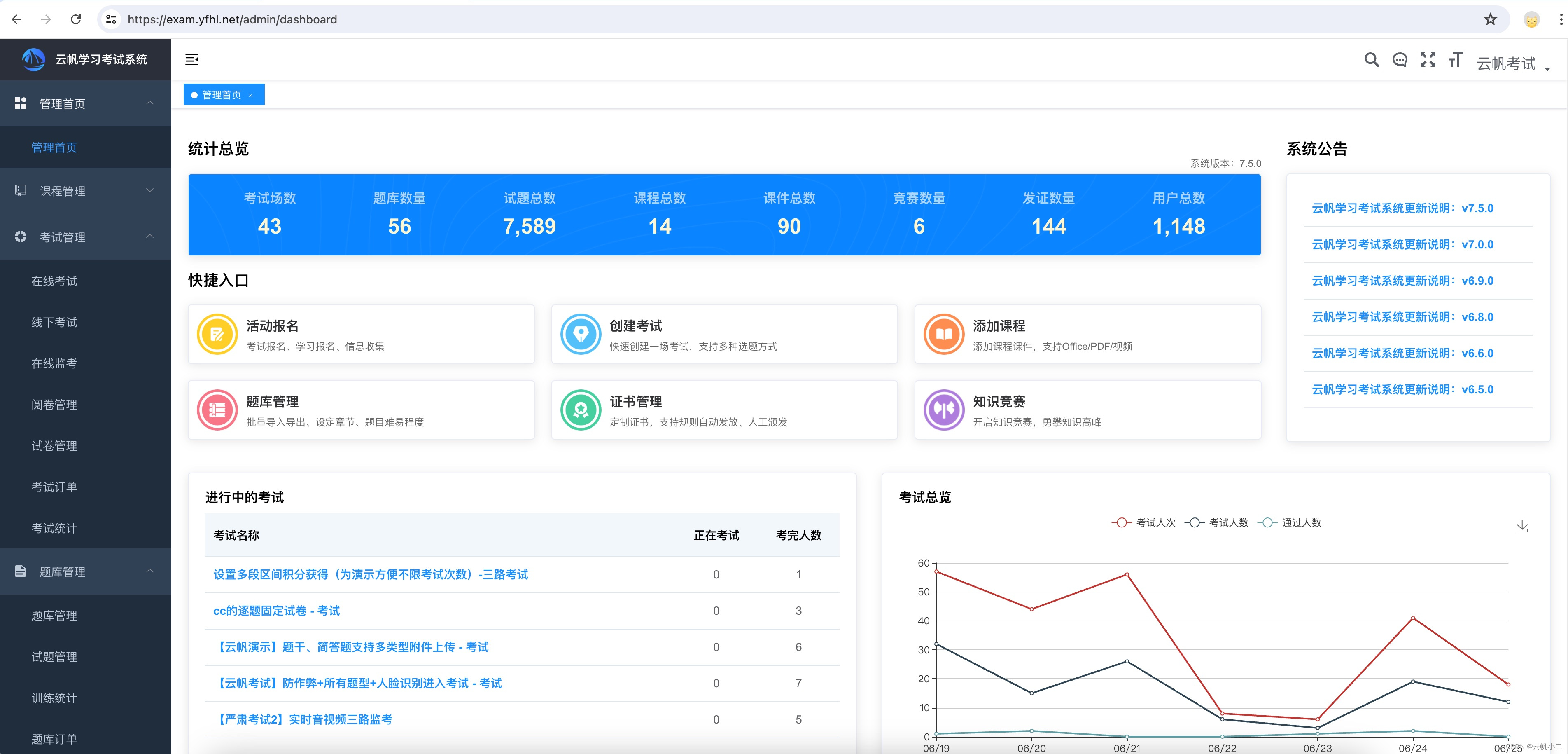Image resolution: width=1568 pixels, height=754 pixels.
Task: Click the 课程管理 book icon in sidebar
Action: point(21,191)
